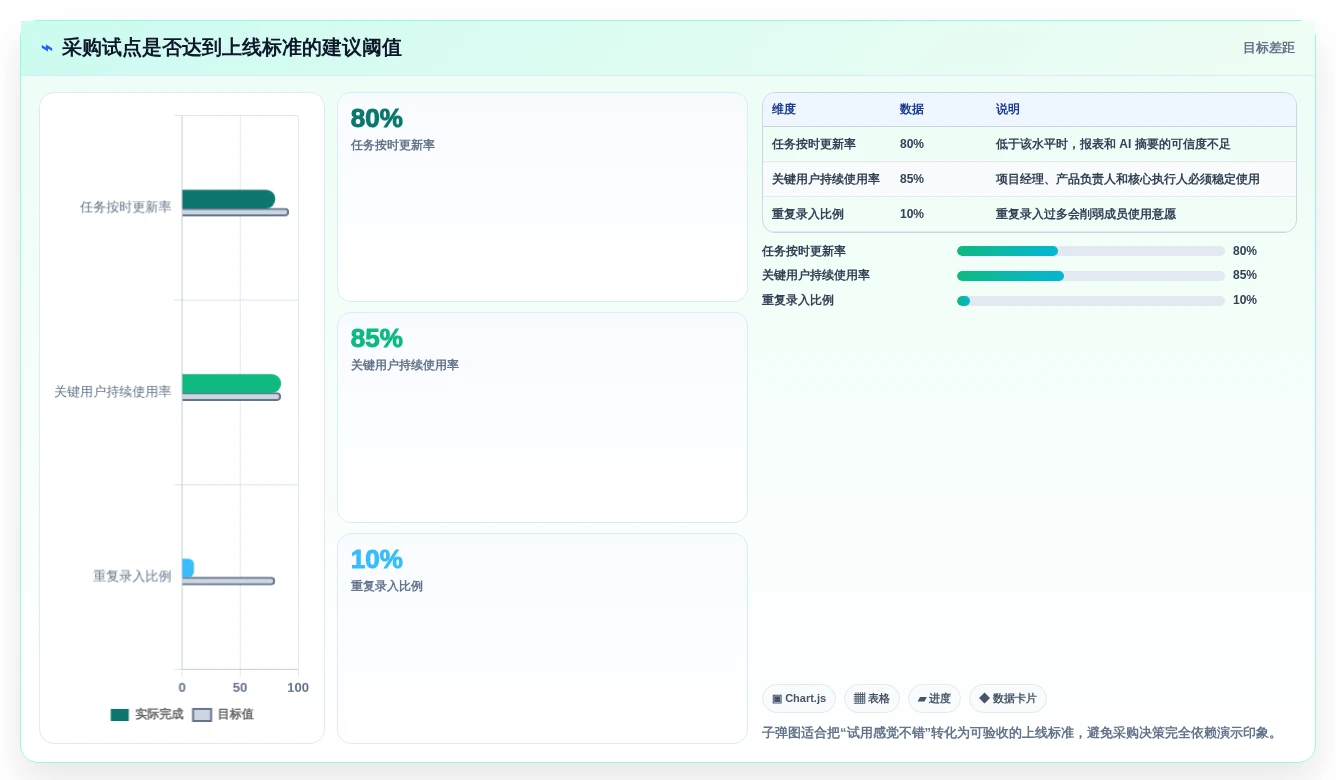Screen dimensions: 1336x780
Task: Click the 80% progress bar value
Action: 1245,251
